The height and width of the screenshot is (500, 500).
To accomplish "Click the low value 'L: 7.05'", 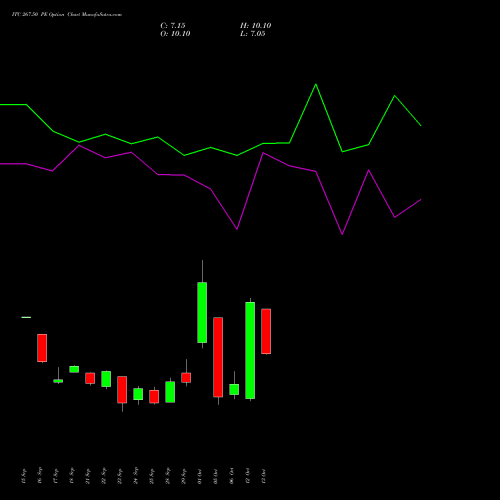I will (x=253, y=34).
